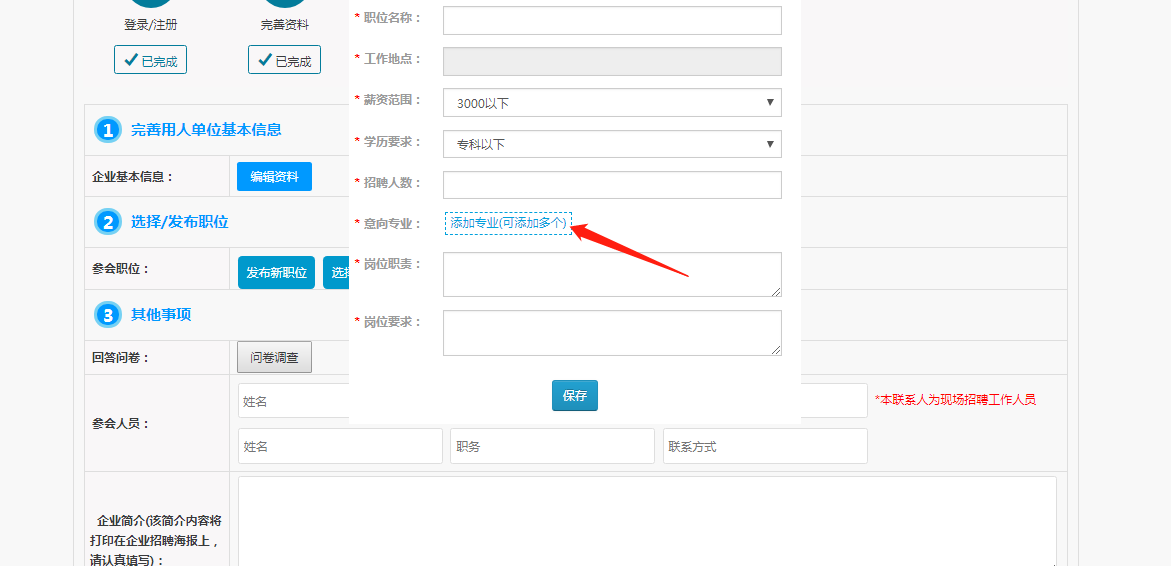Focus the 职位名称 input field
Viewport: 1171px width, 566px height.
[x=612, y=20]
